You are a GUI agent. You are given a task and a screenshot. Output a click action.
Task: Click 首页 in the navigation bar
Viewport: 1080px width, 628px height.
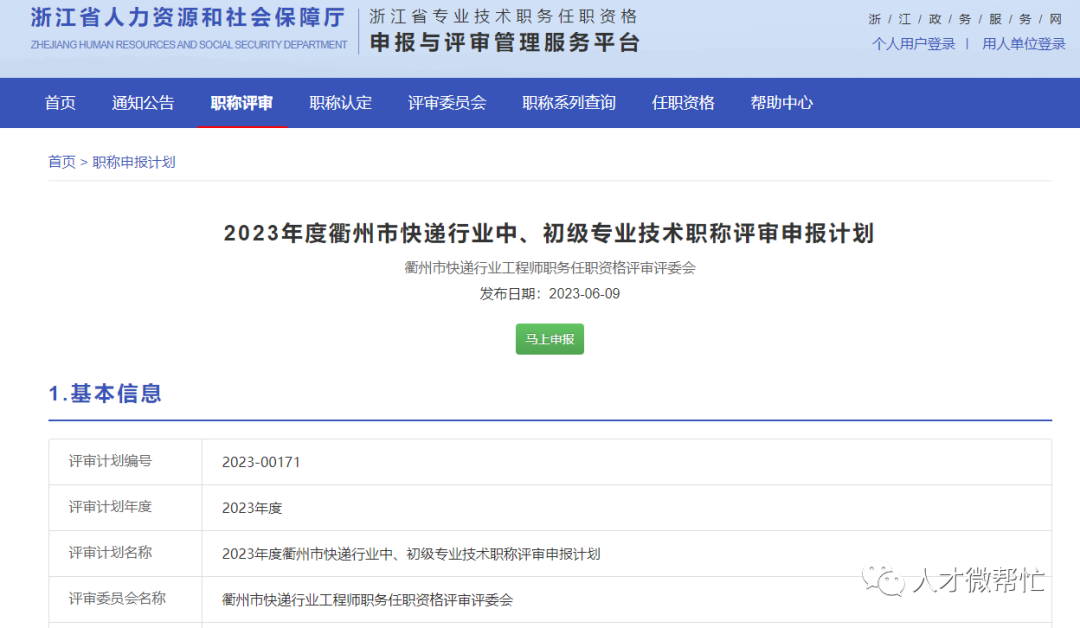tap(59, 102)
